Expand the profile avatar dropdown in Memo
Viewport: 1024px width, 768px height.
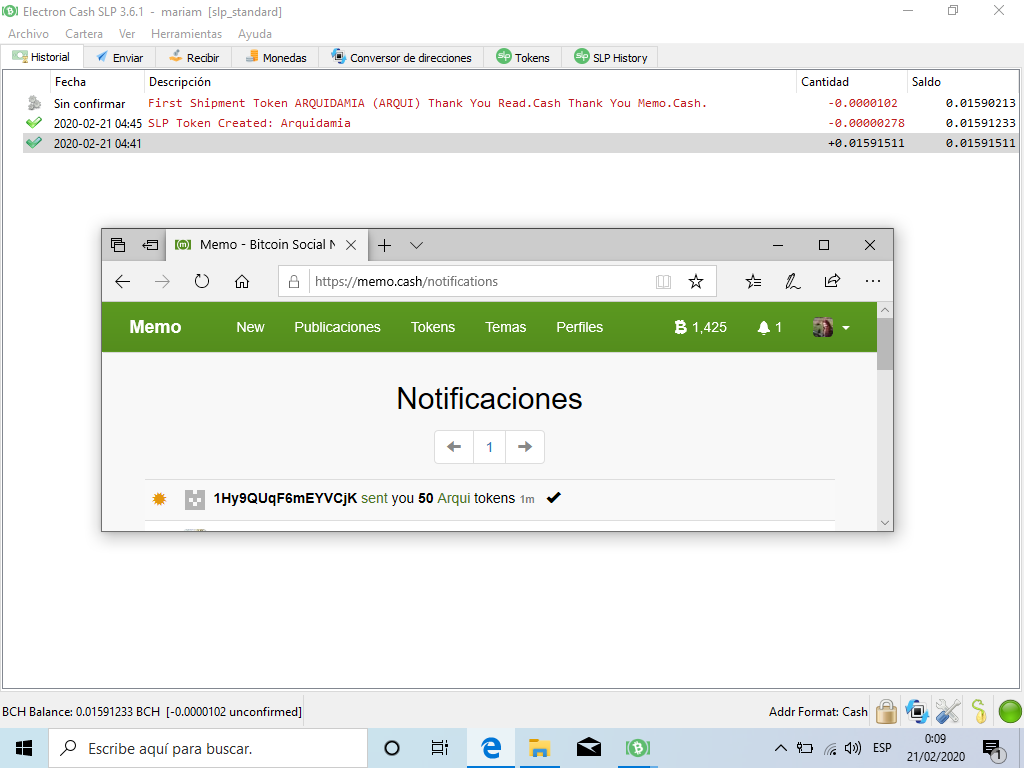pos(831,327)
